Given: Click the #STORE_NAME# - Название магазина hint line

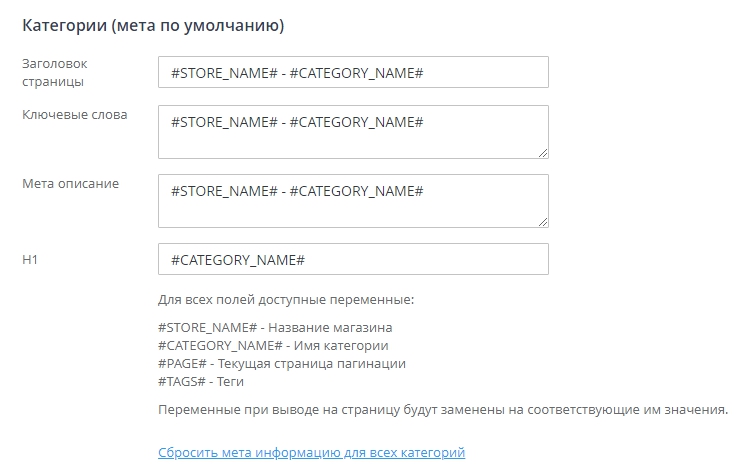Looking at the screenshot, I should coord(275,327).
